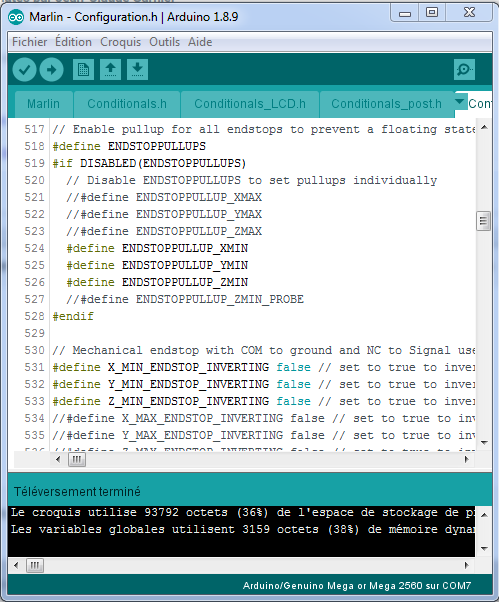This screenshot has width=499, height=602.
Task: Click board info 'Arduino/Genuino Mega or Mega 2560 sur COM7'
Action: coord(357,586)
